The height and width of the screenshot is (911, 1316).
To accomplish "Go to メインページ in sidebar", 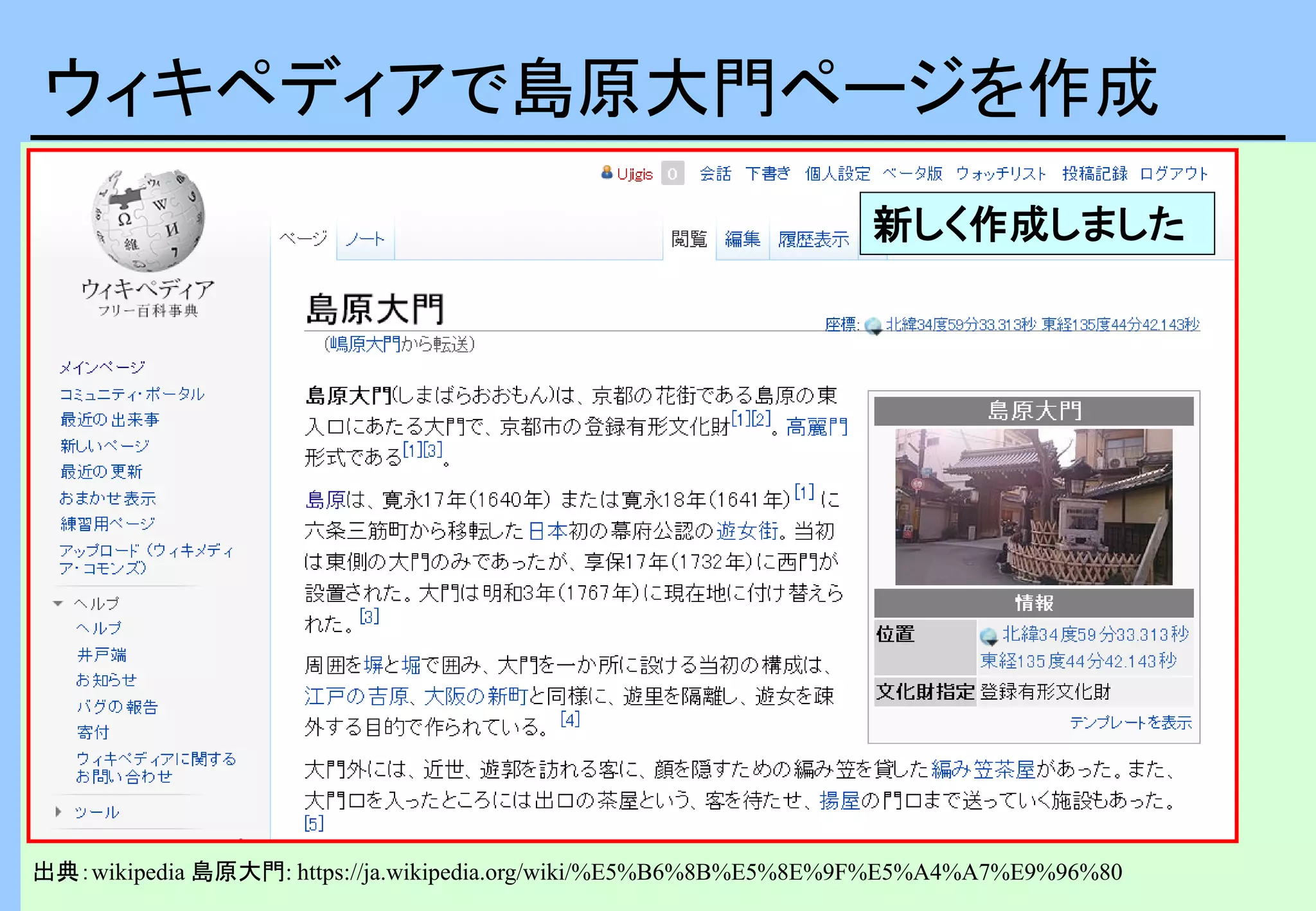I will 102,367.
